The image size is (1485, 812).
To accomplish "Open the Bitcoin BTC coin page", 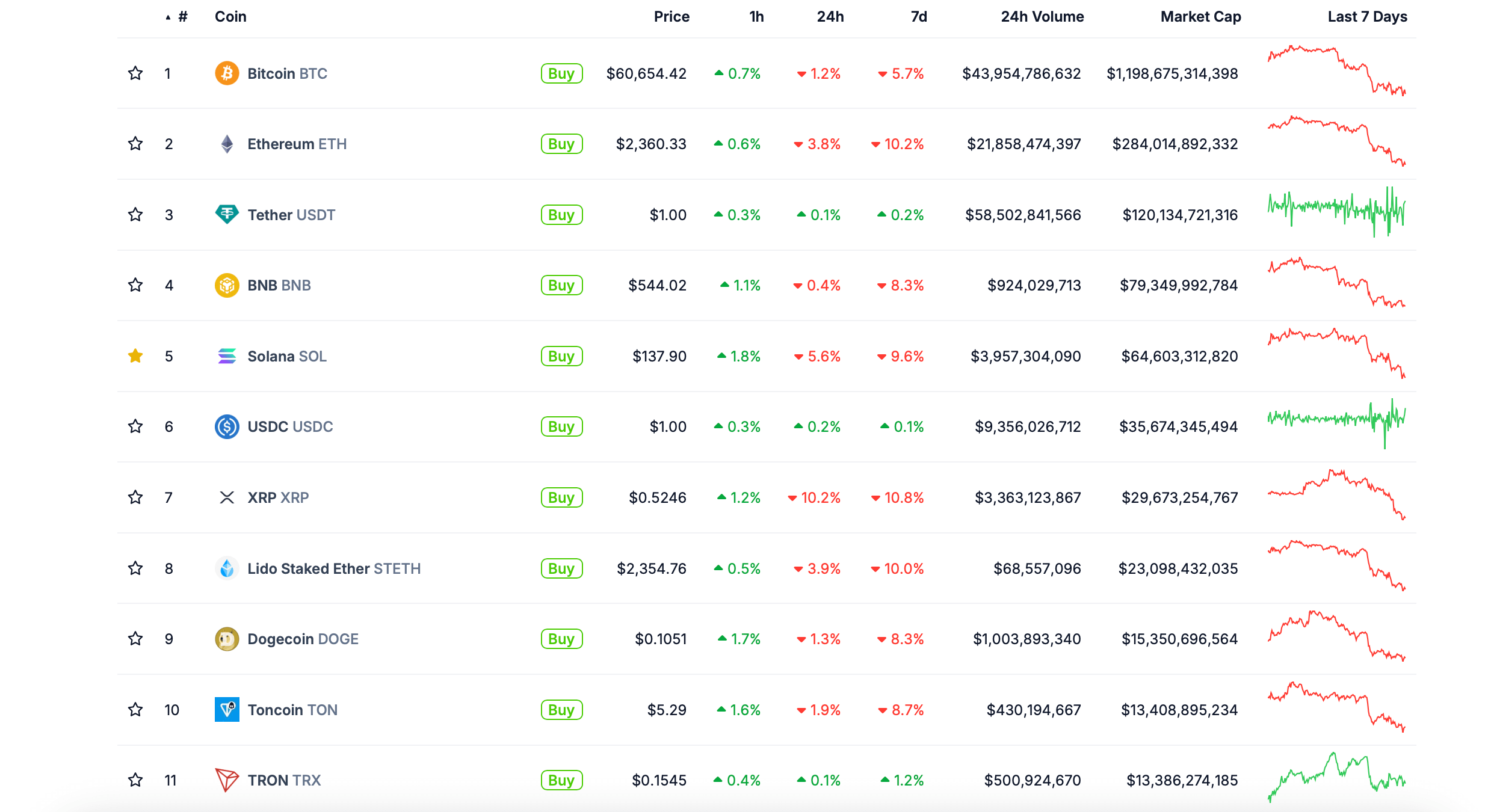I will tap(288, 73).
